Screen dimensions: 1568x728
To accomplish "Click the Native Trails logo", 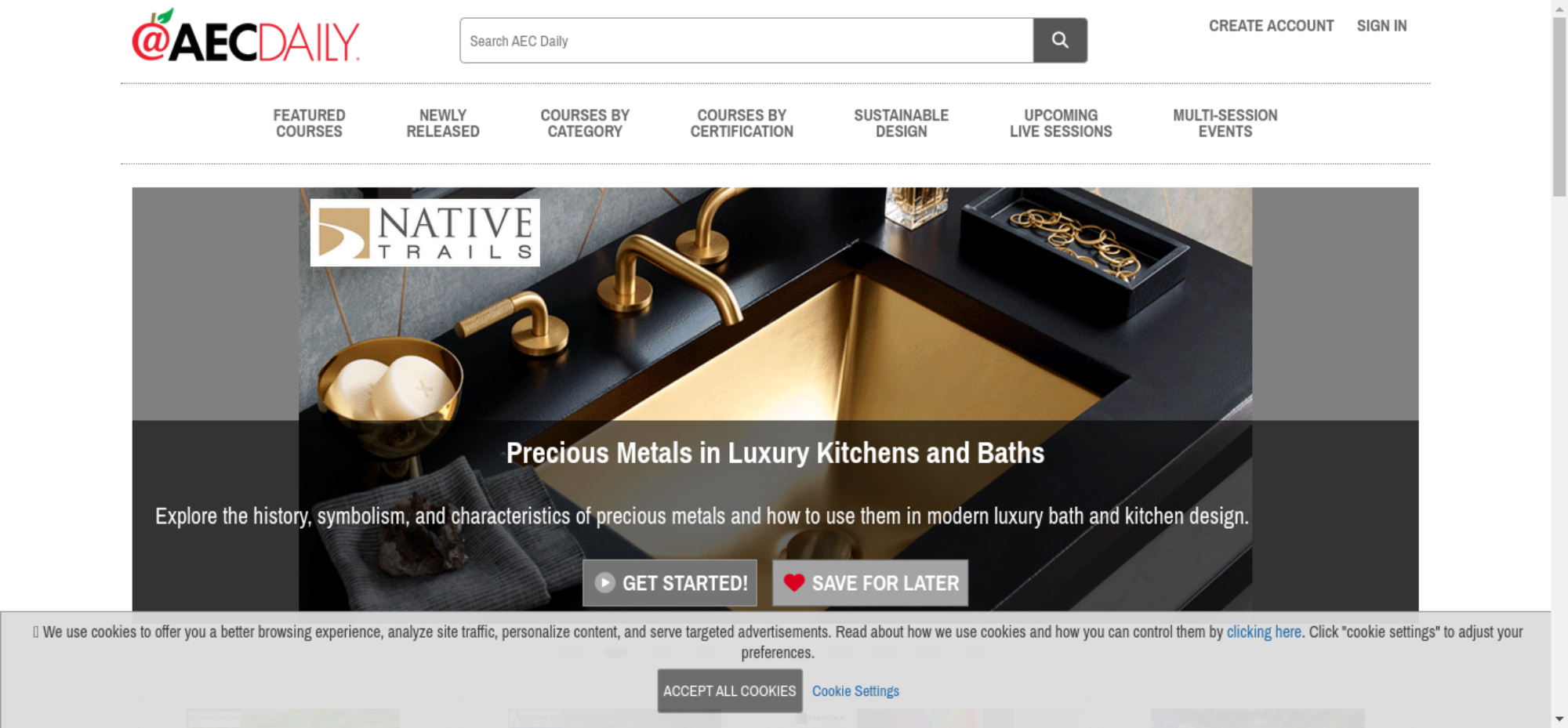I will tap(425, 233).
